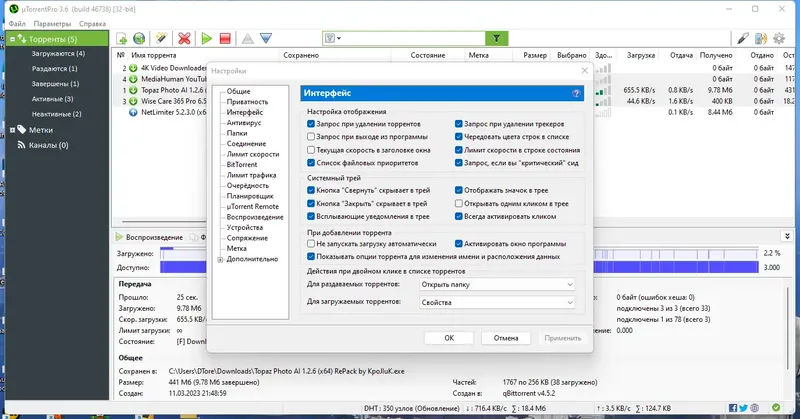The image size is (800, 419).
Task: Click the Загрузка column header
Action: point(640,55)
